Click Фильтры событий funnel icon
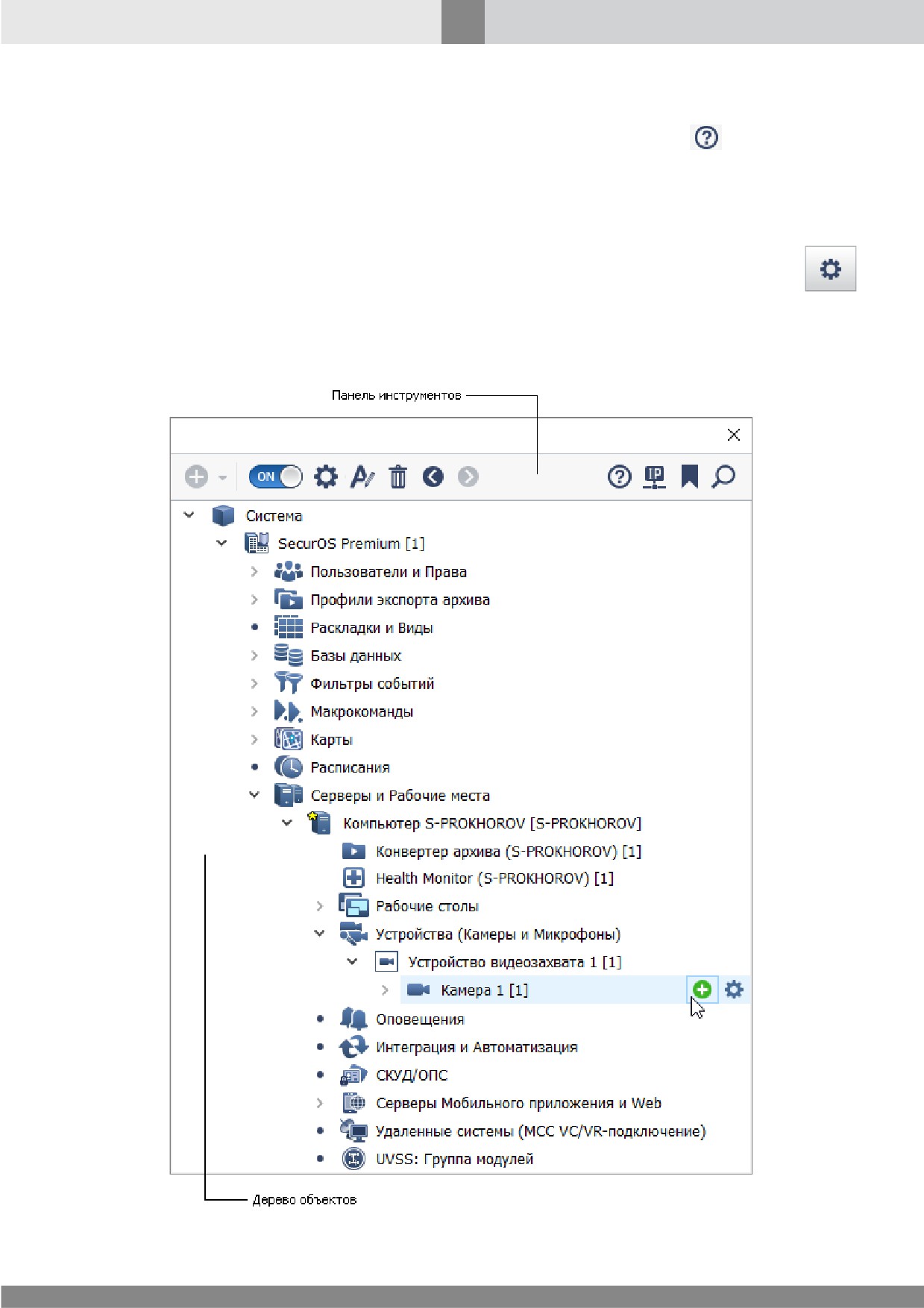Image resolution: width=924 pixels, height=1308 pixels. pyautogui.click(x=289, y=683)
